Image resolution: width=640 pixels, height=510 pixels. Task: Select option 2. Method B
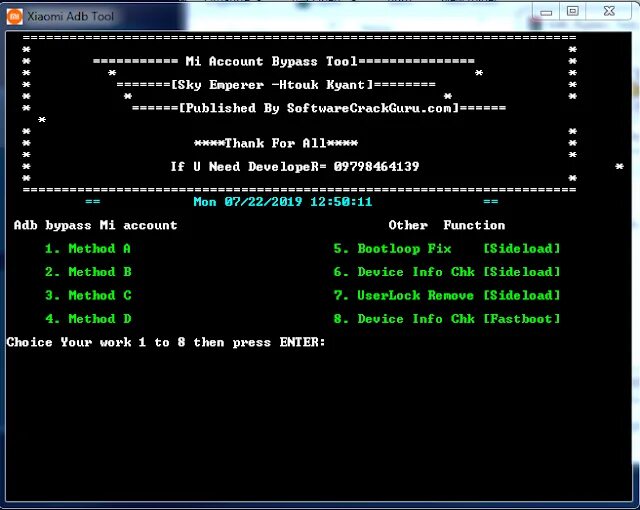tap(88, 272)
